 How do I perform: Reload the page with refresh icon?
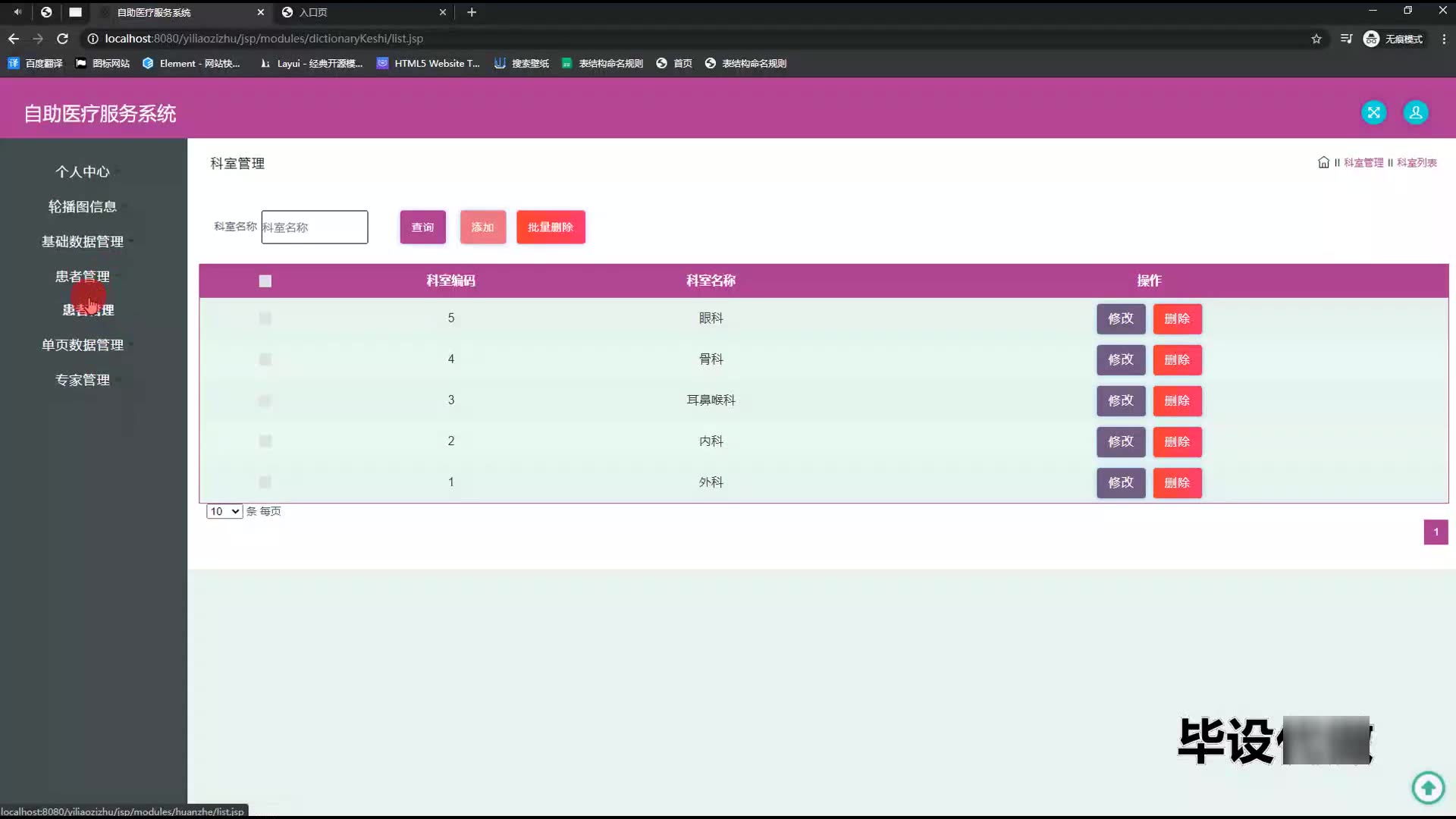tap(63, 39)
